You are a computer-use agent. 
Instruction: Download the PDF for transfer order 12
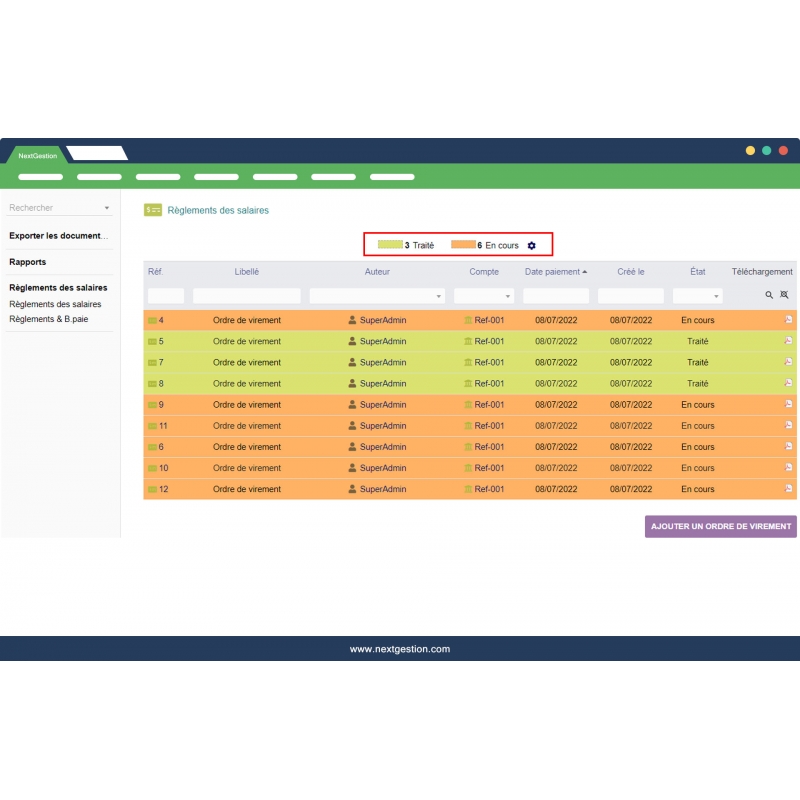pyautogui.click(x=788, y=489)
